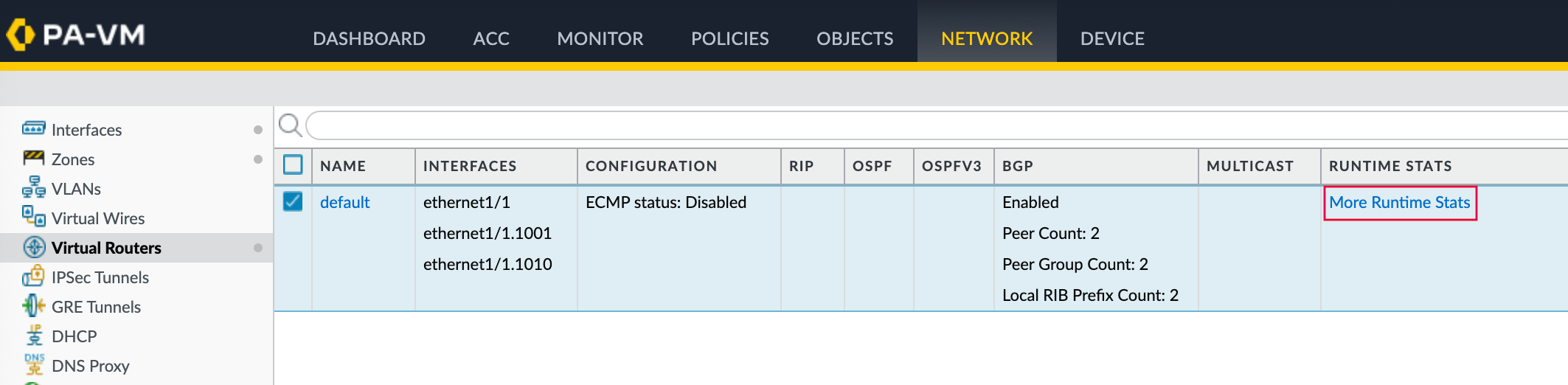Image resolution: width=1568 pixels, height=385 pixels.
Task: Open the Policies tab
Action: click(729, 38)
